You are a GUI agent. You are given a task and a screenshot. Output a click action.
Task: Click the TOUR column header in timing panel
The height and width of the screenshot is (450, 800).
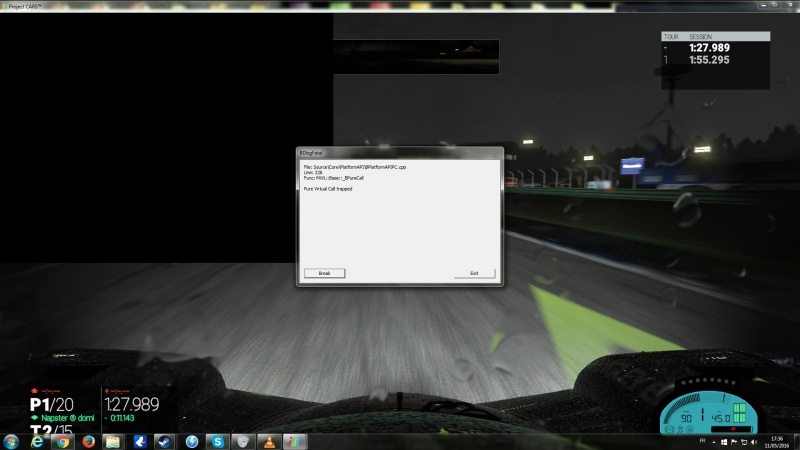(671, 37)
